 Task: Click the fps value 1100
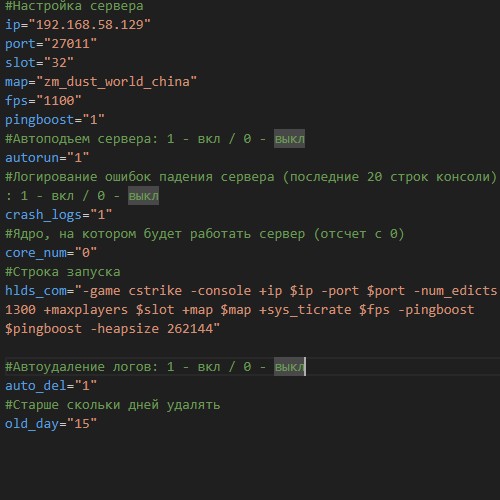click(59, 101)
